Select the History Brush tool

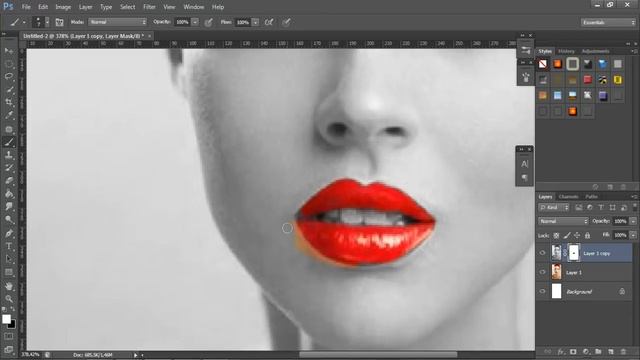coord(9,168)
